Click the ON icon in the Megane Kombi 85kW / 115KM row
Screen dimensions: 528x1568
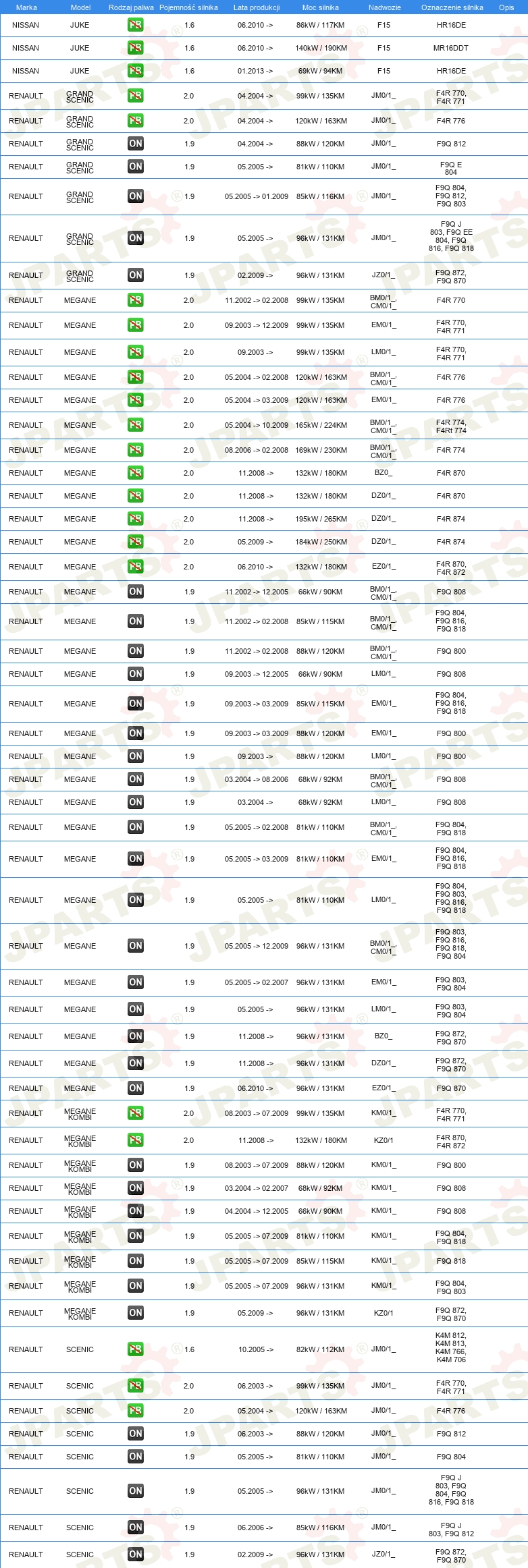tap(136, 1261)
